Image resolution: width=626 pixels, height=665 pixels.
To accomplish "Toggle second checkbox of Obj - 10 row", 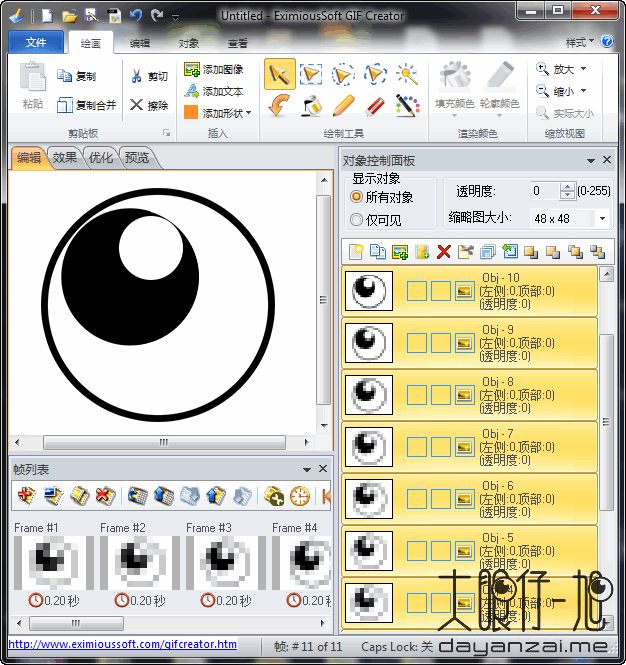I will click(441, 291).
